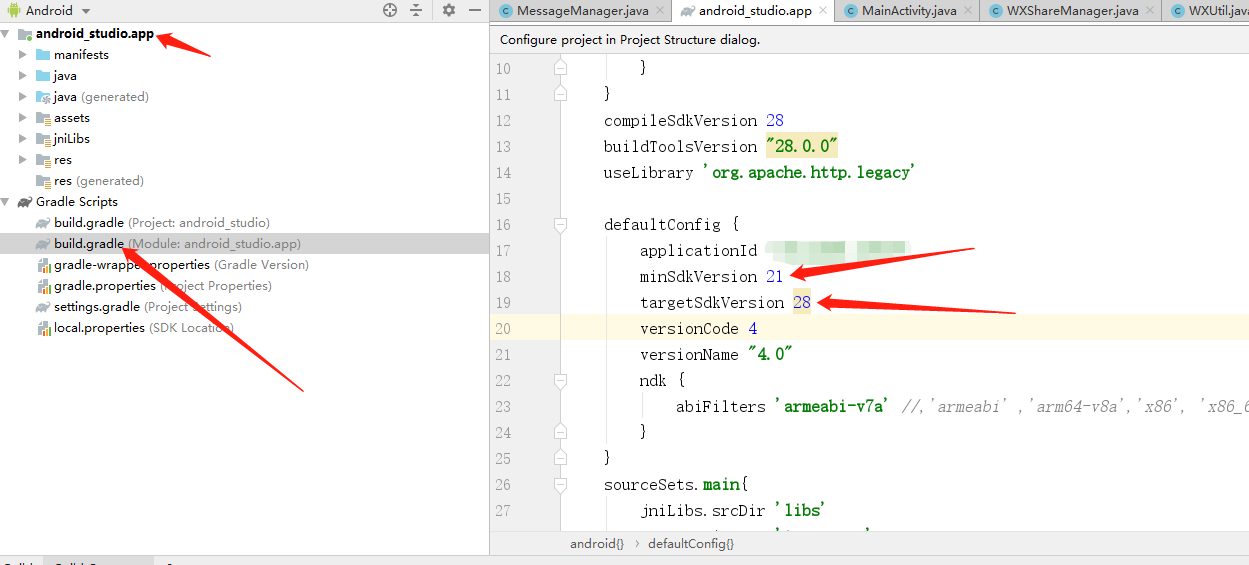This screenshot has width=1249, height=565.
Task: Close the android_studio.app editor tab
Action: pyautogui.click(x=823, y=11)
